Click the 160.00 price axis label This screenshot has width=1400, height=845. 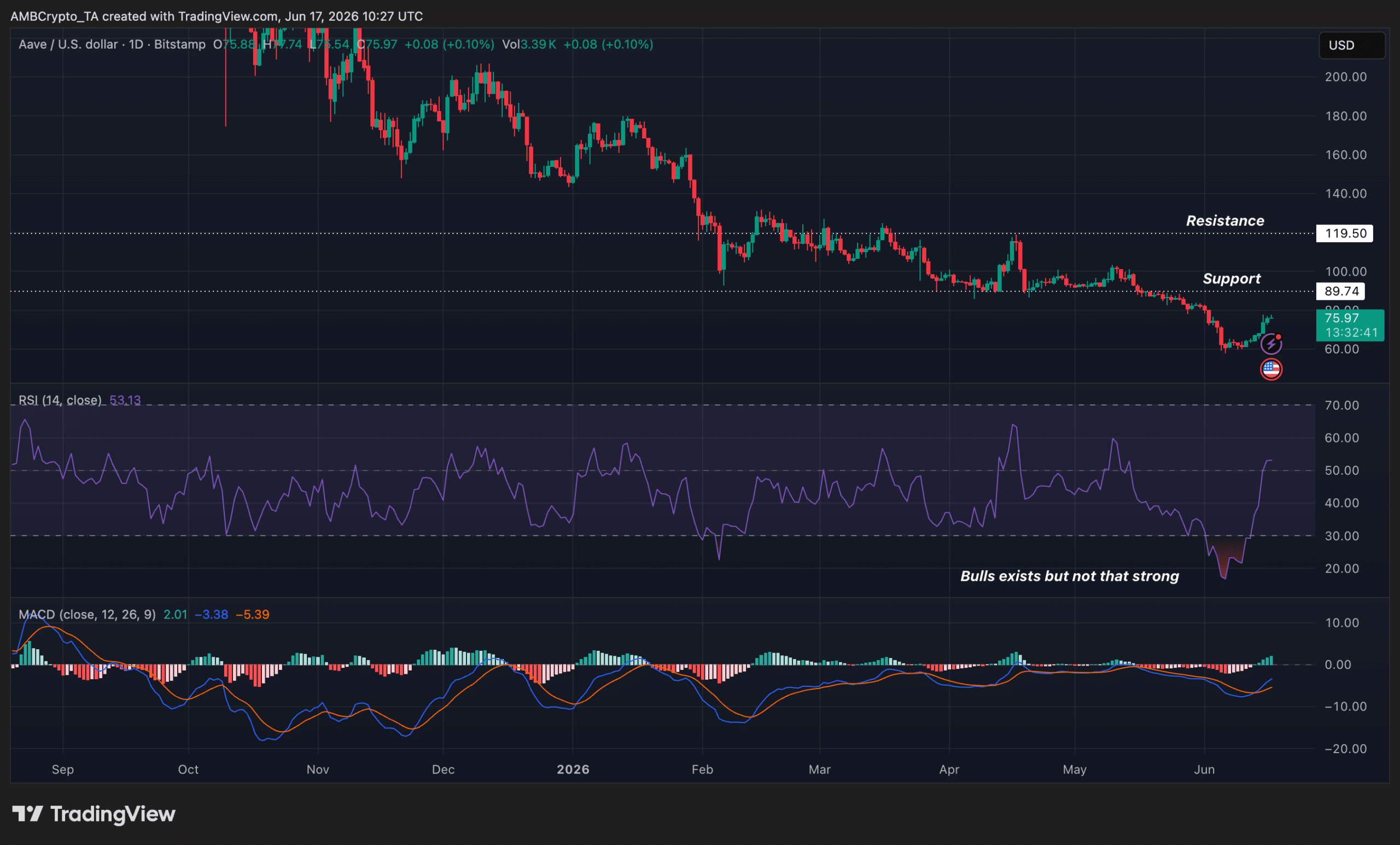tap(1345, 155)
